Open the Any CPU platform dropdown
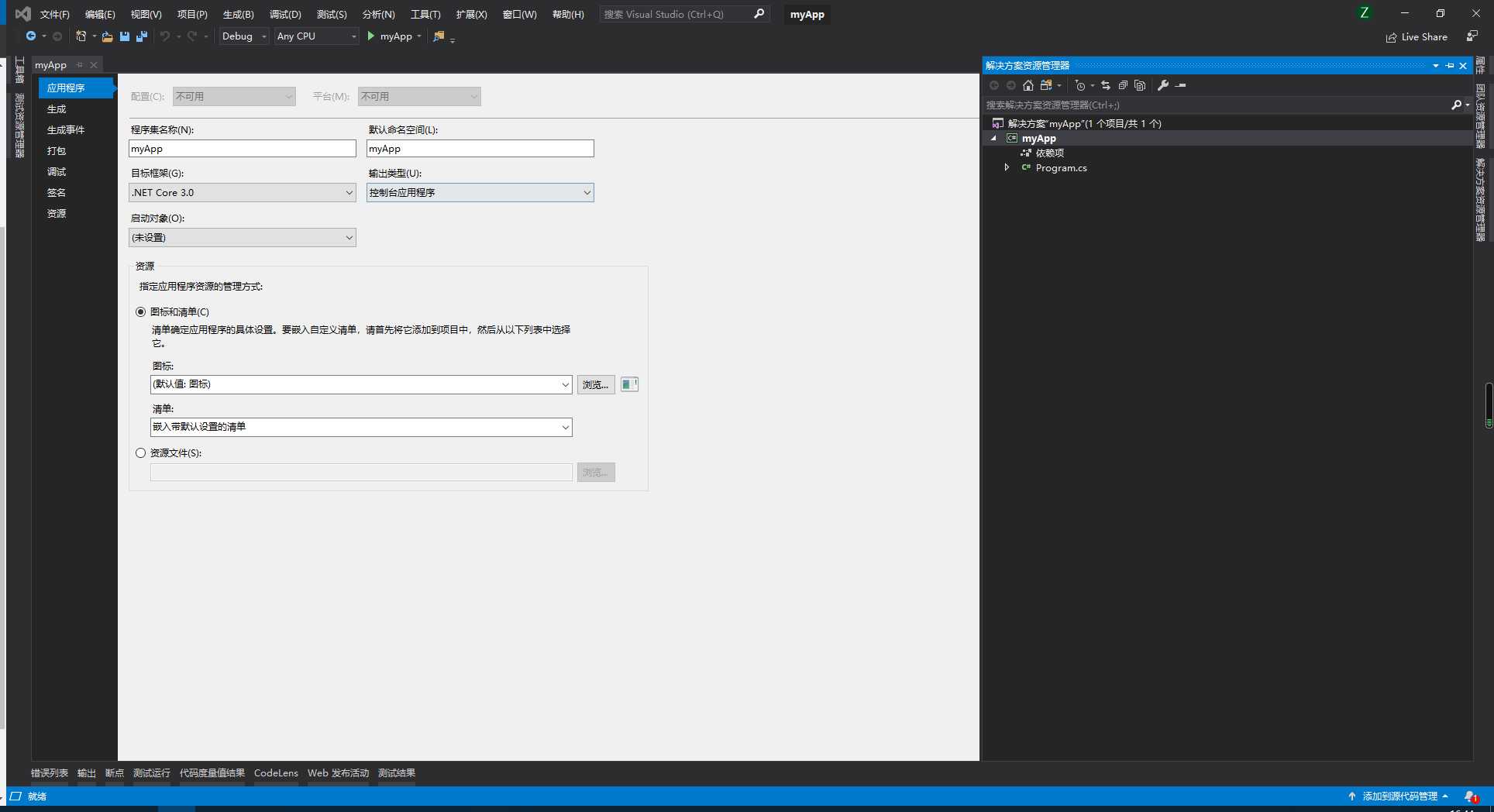The image size is (1494, 812). [x=316, y=36]
